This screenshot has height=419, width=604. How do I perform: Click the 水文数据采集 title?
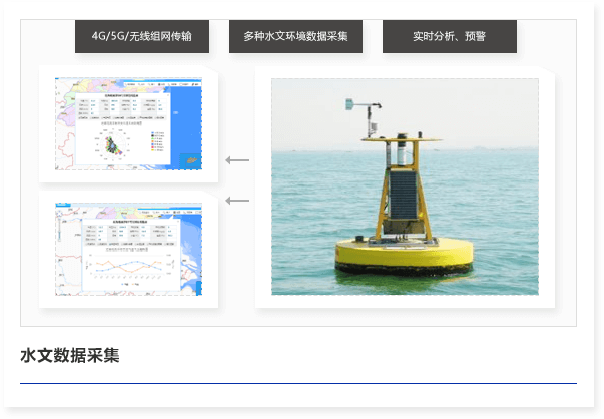pos(70,355)
